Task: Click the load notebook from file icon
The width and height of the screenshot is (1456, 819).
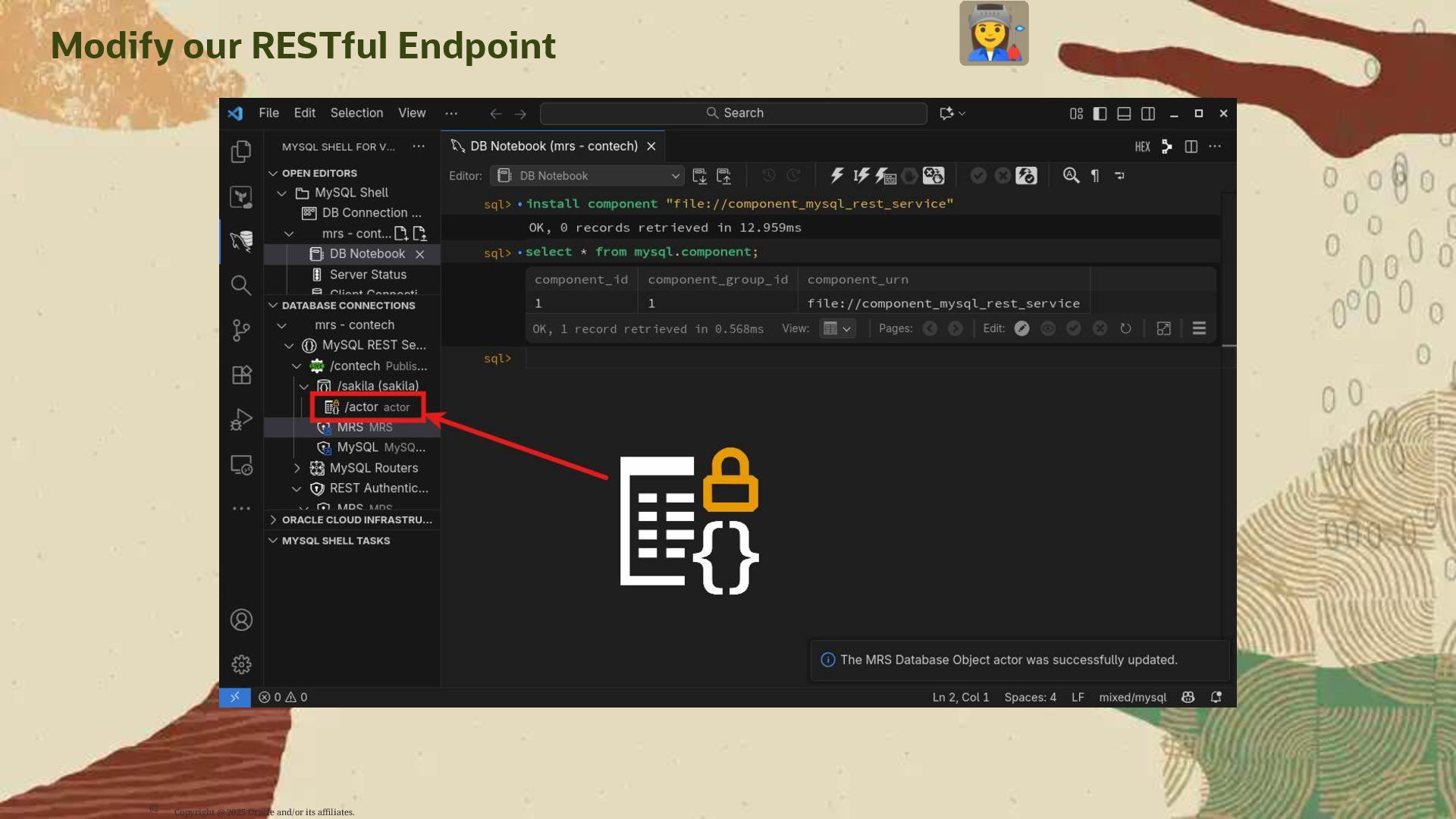Action: click(x=724, y=176)
